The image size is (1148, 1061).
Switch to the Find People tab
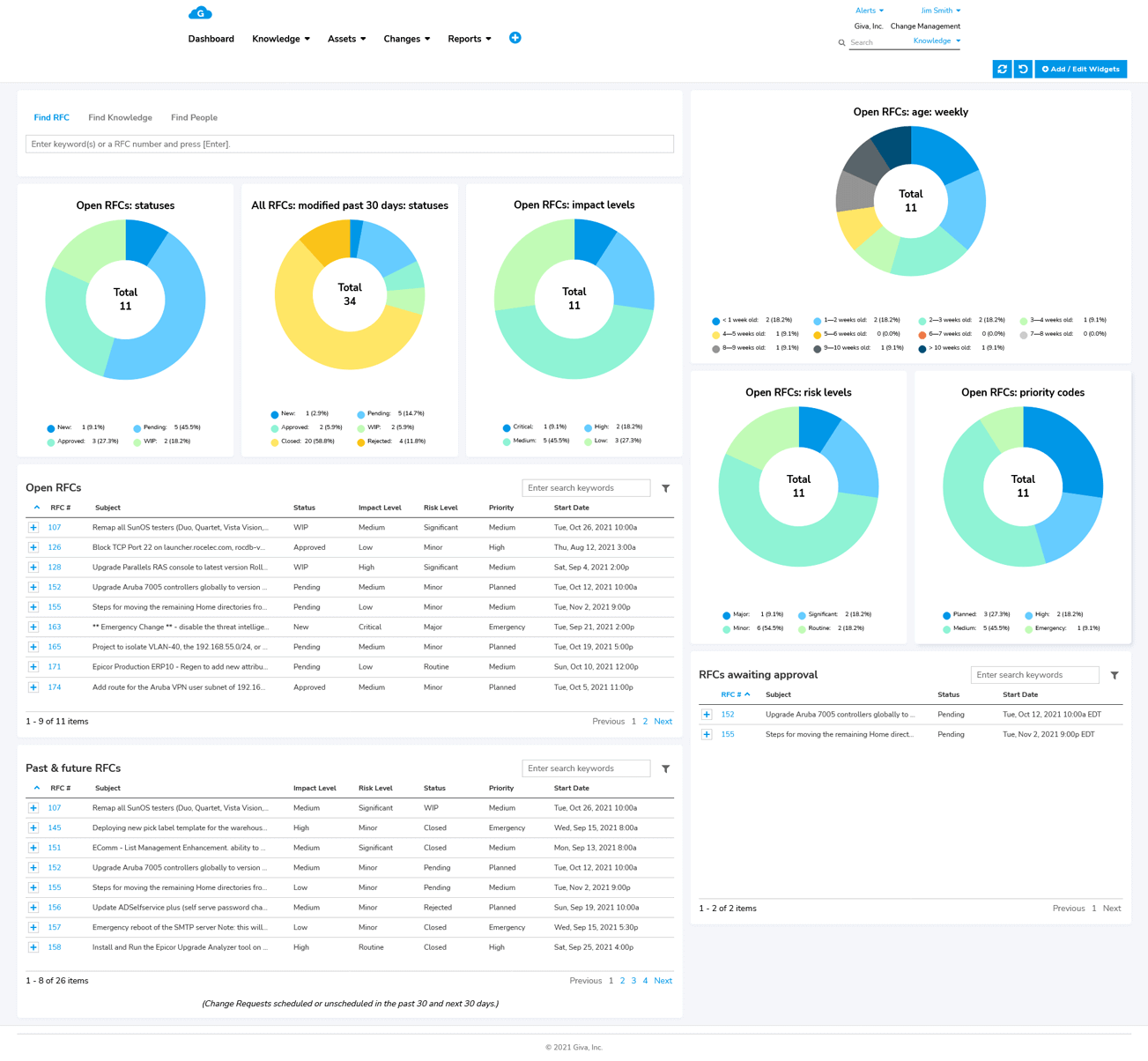point(194,117)
